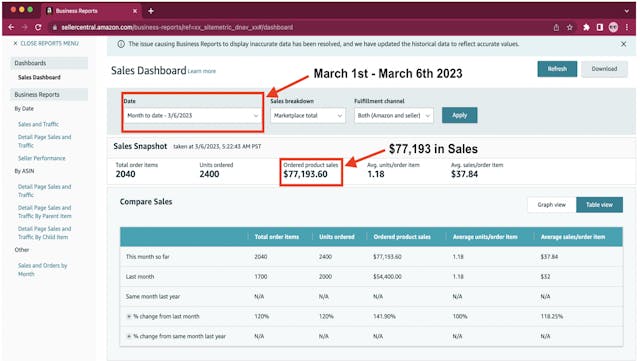Open a new browser tab
The height and width of the screenshot is (361, 640).
coord(151,11)
